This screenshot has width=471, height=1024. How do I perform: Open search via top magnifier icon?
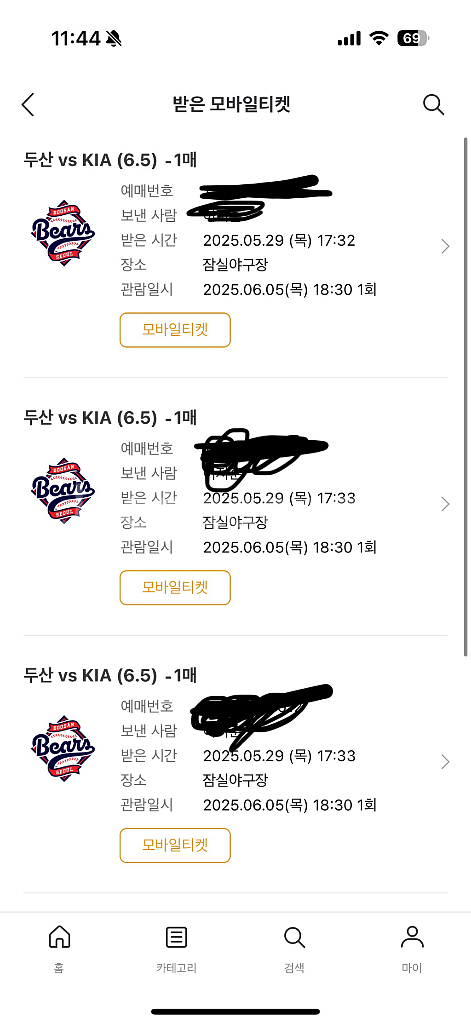pyautogui.click(x=433, y=104)
